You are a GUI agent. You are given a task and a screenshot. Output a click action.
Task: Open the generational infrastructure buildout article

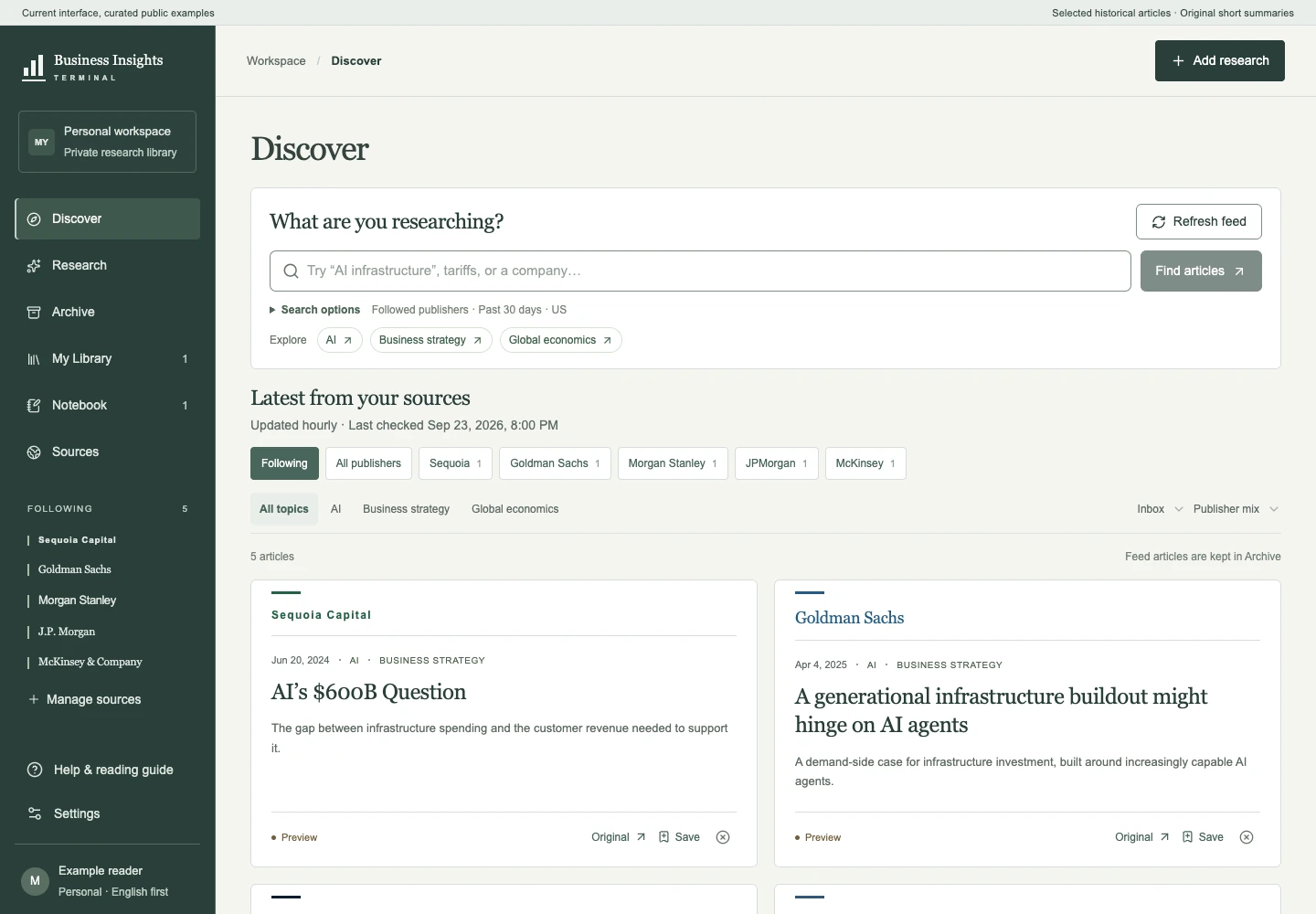coord(1001,711)
